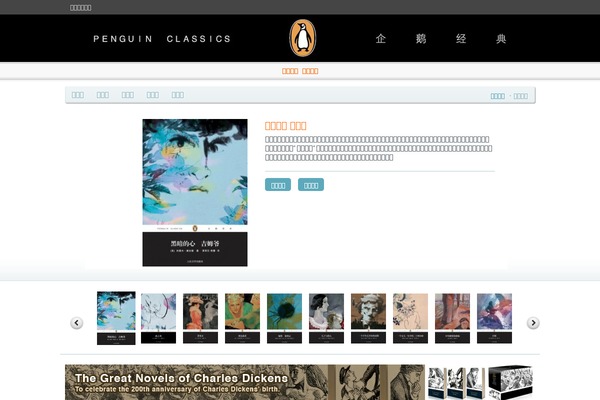Select the brown thumbnail with a pale sculpted head
This screenshot has width=600, height=400.
tap(368, 318)
